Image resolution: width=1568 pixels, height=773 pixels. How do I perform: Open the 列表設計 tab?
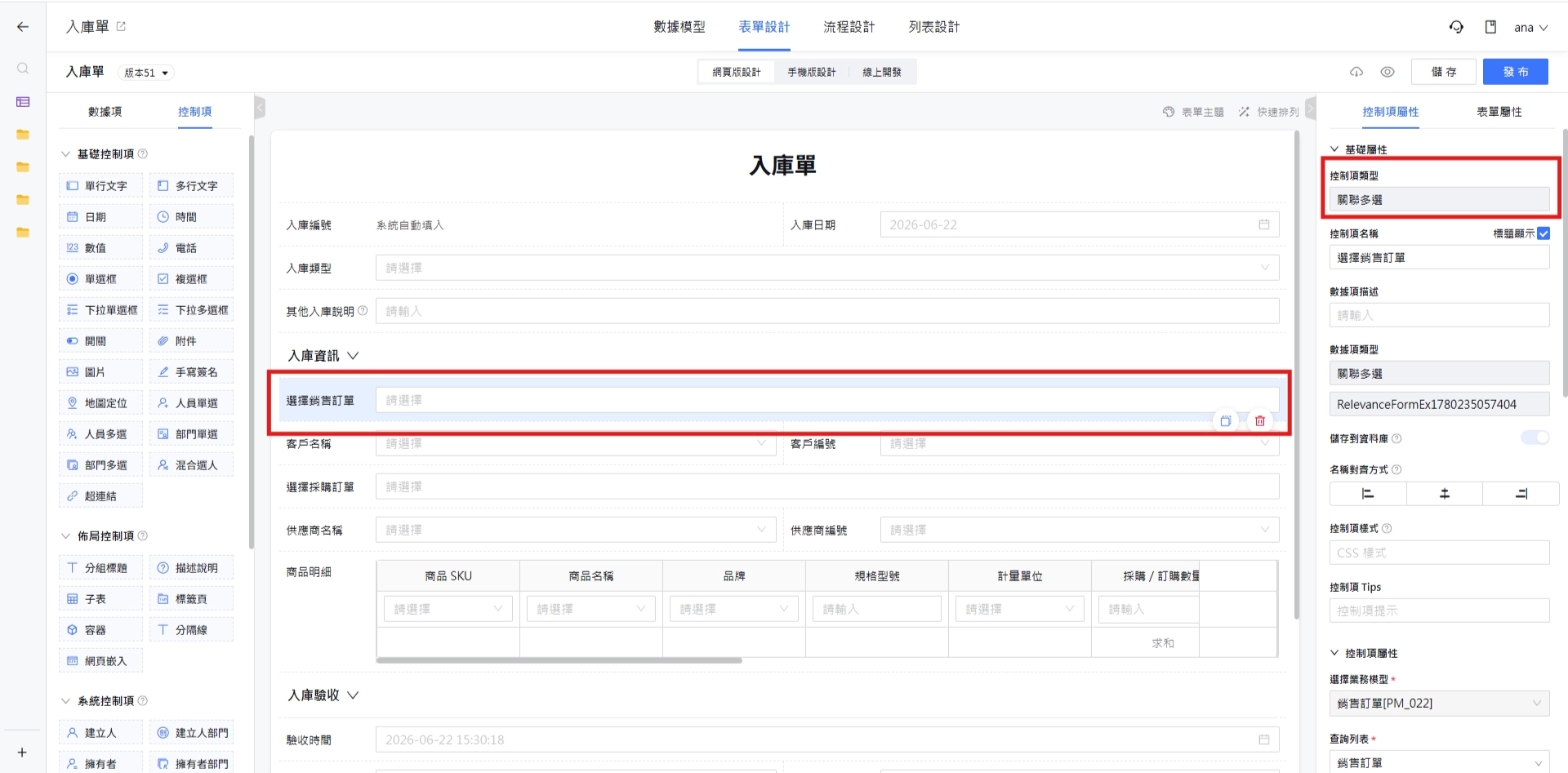pos(934,27)
